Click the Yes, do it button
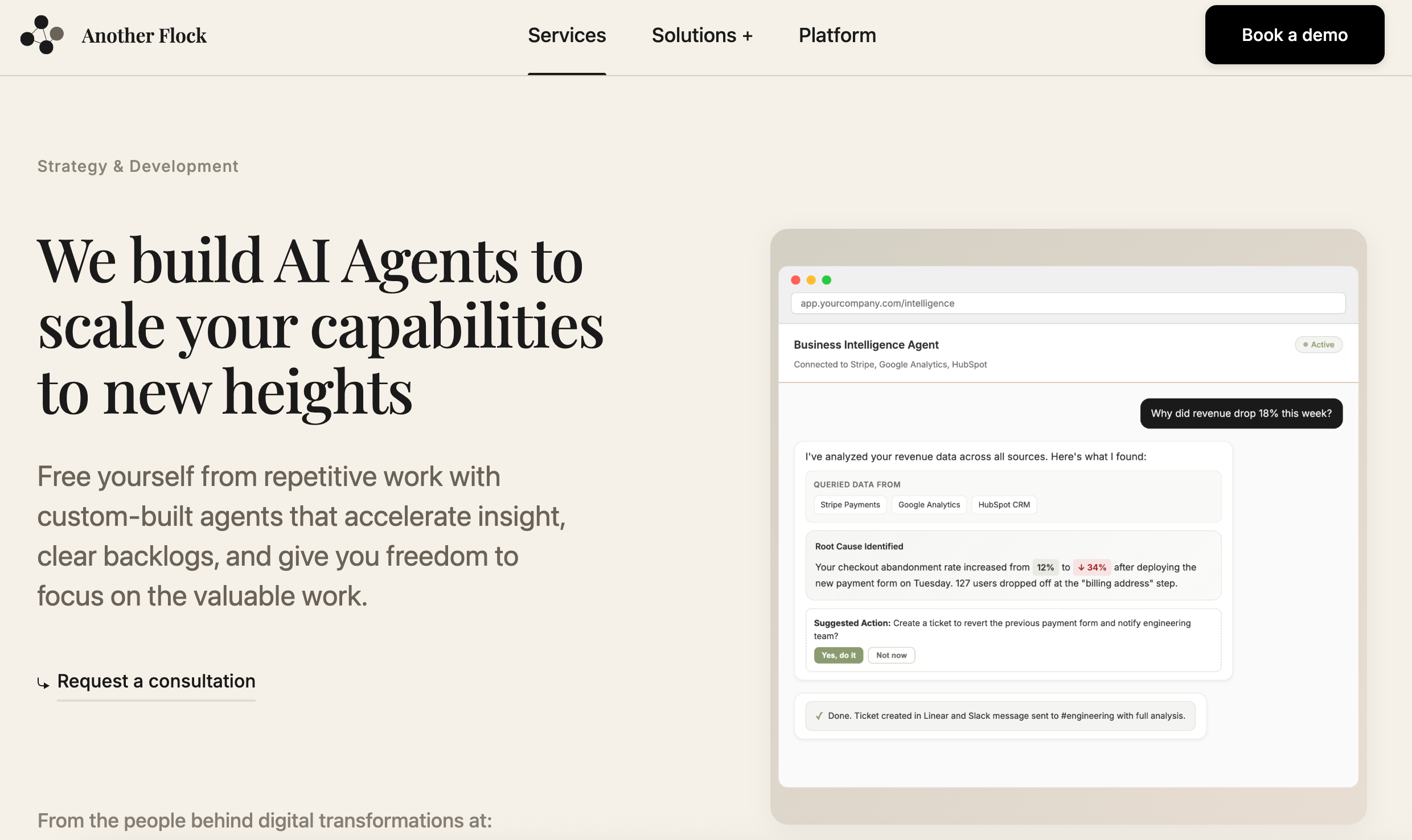 (838, 656)
